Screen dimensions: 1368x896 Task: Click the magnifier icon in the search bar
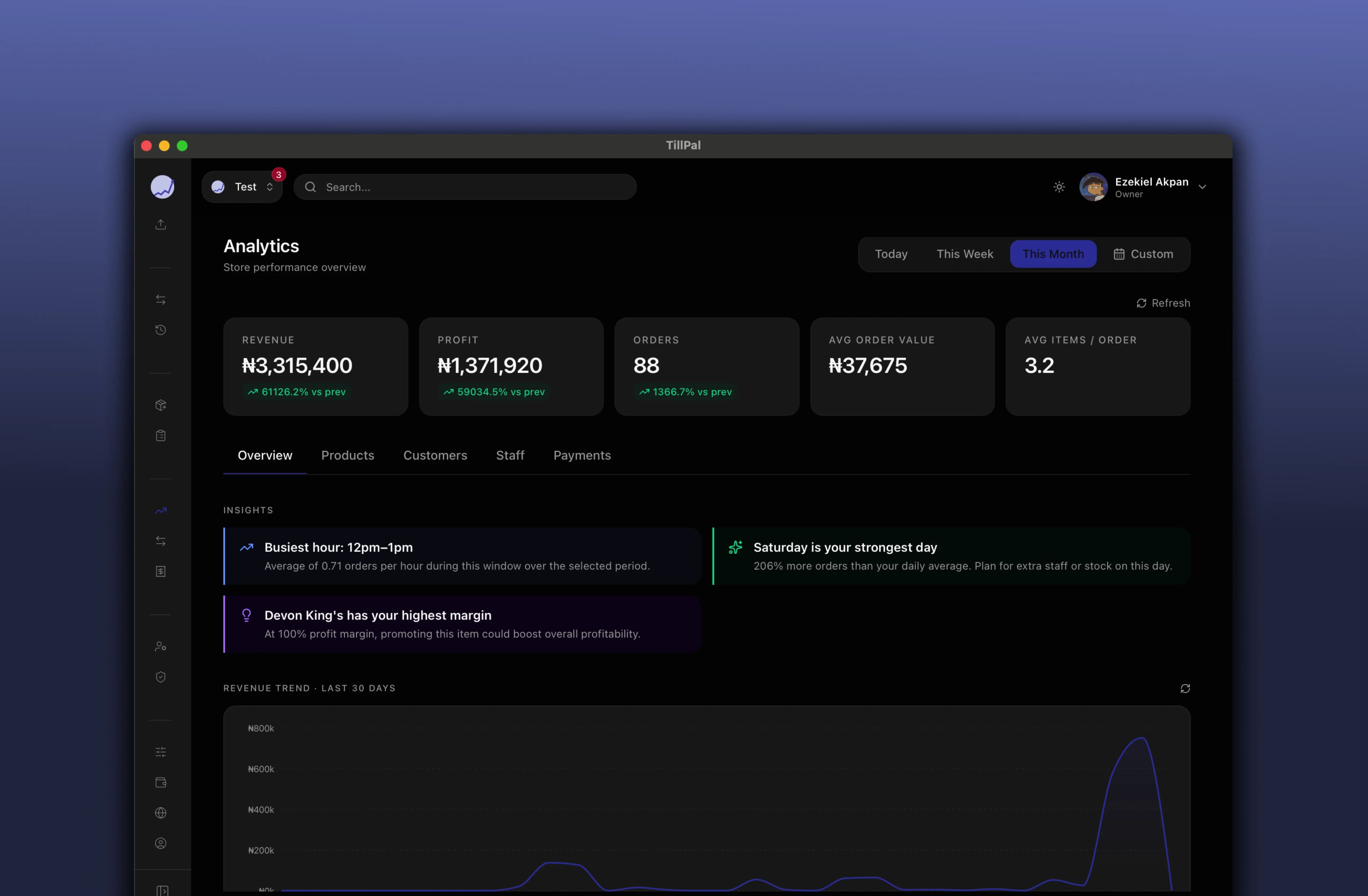coord(310,187)
